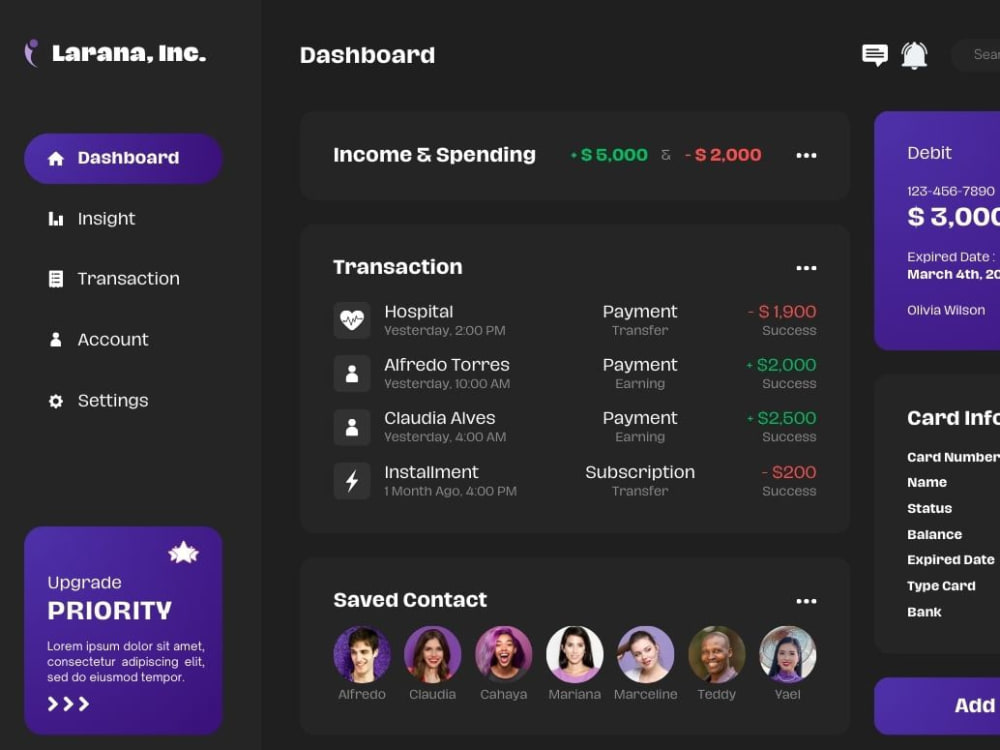Select Alfredo contact avatar

click(362, 654)
